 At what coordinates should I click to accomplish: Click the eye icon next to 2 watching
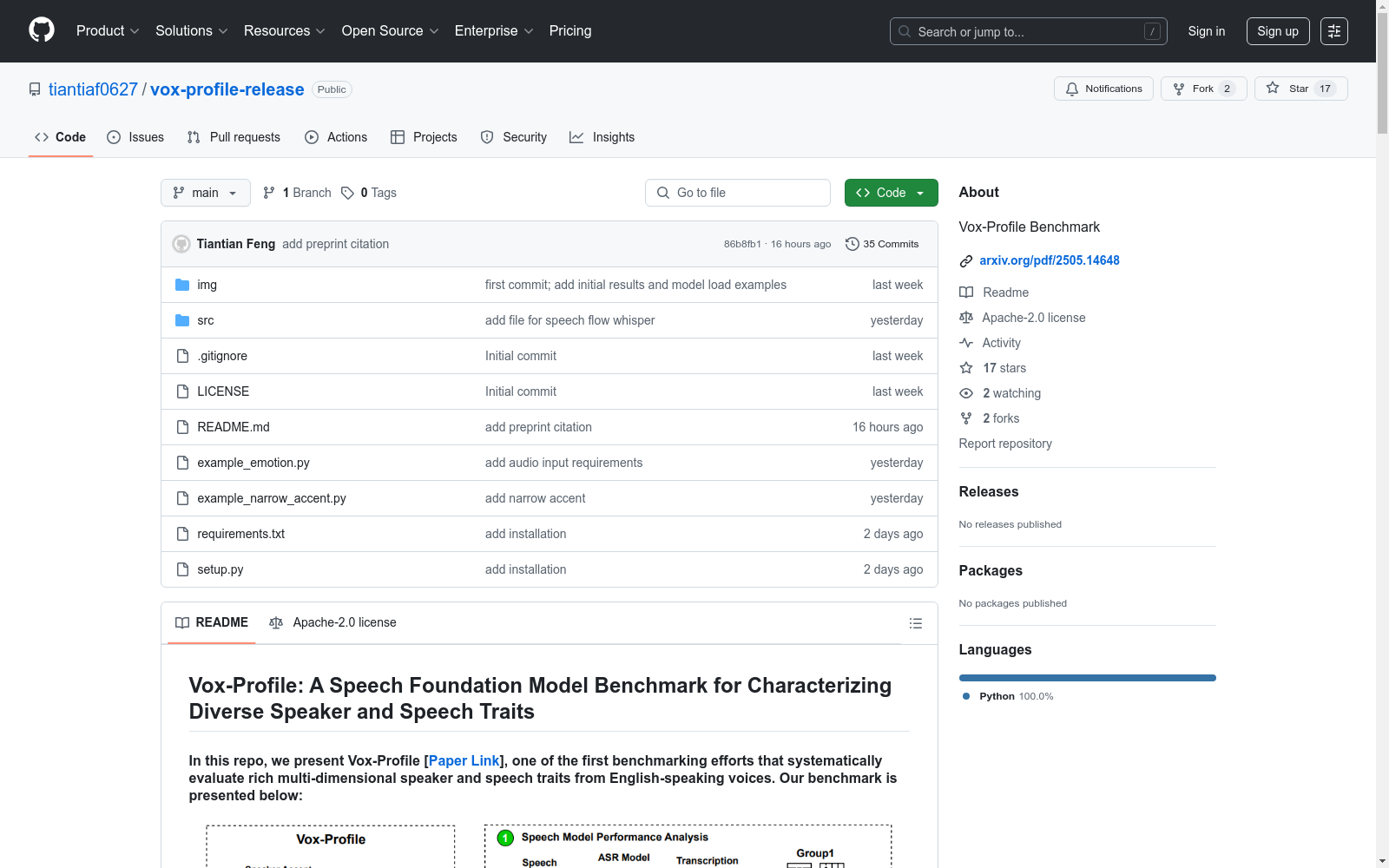[x=966, y=393]
